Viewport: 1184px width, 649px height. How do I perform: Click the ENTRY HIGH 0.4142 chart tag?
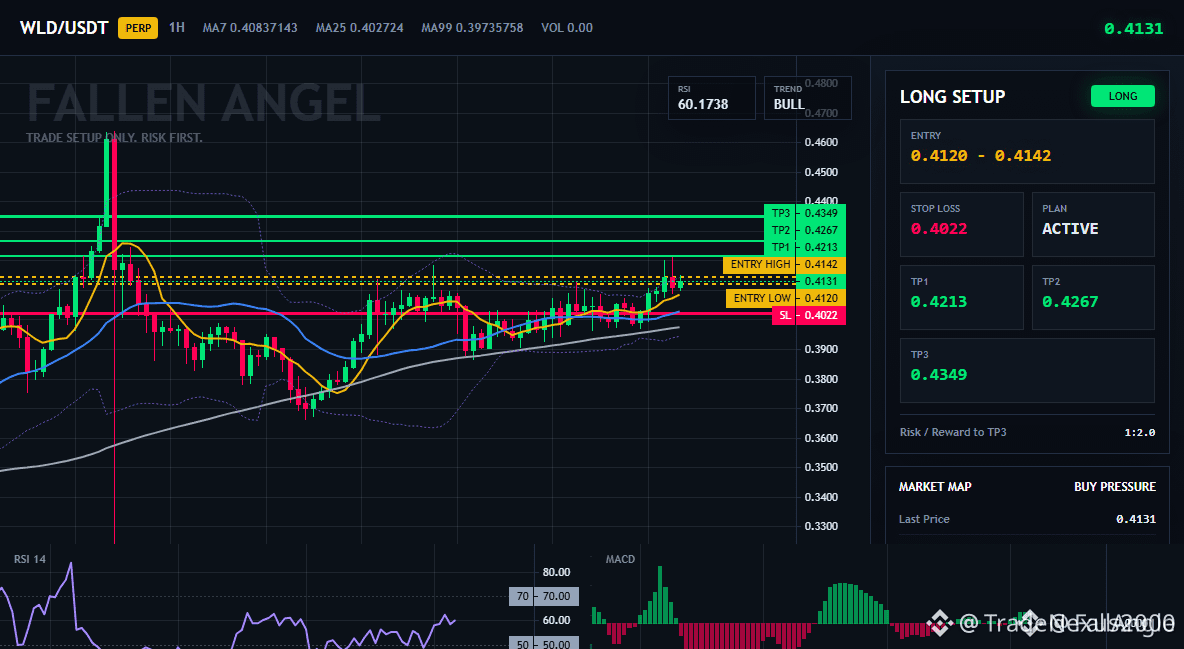pyautogui.click(x=785, y=264)
